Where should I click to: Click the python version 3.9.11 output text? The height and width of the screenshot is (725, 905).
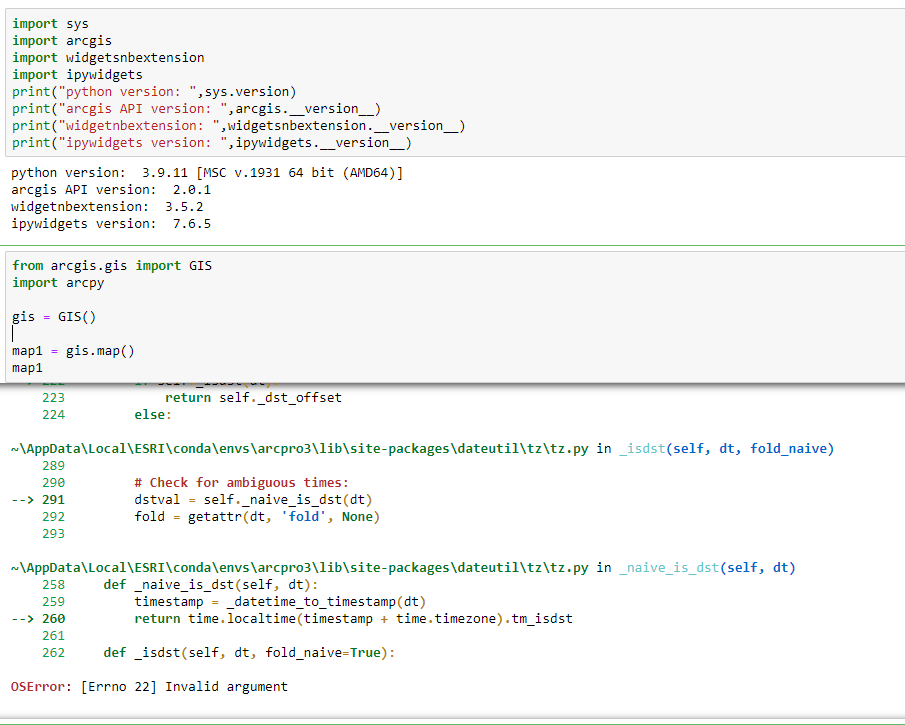click(x=207, y=173)
